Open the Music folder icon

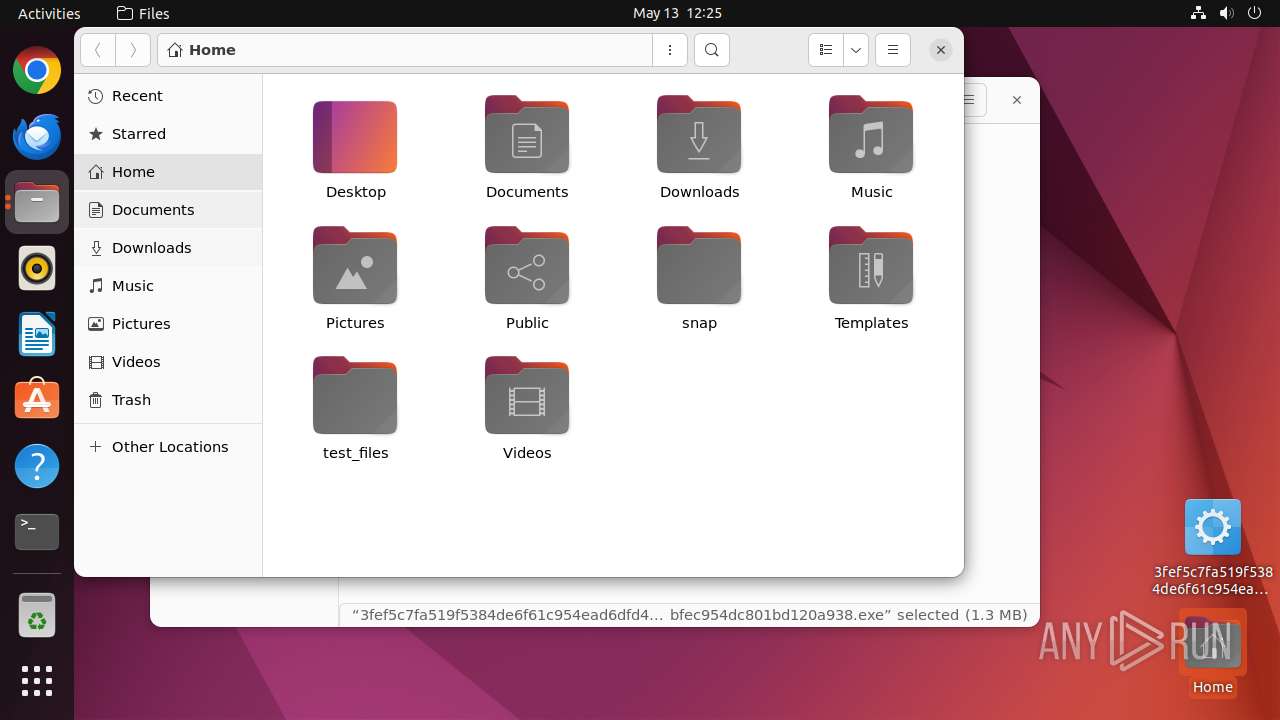[871, 135]
